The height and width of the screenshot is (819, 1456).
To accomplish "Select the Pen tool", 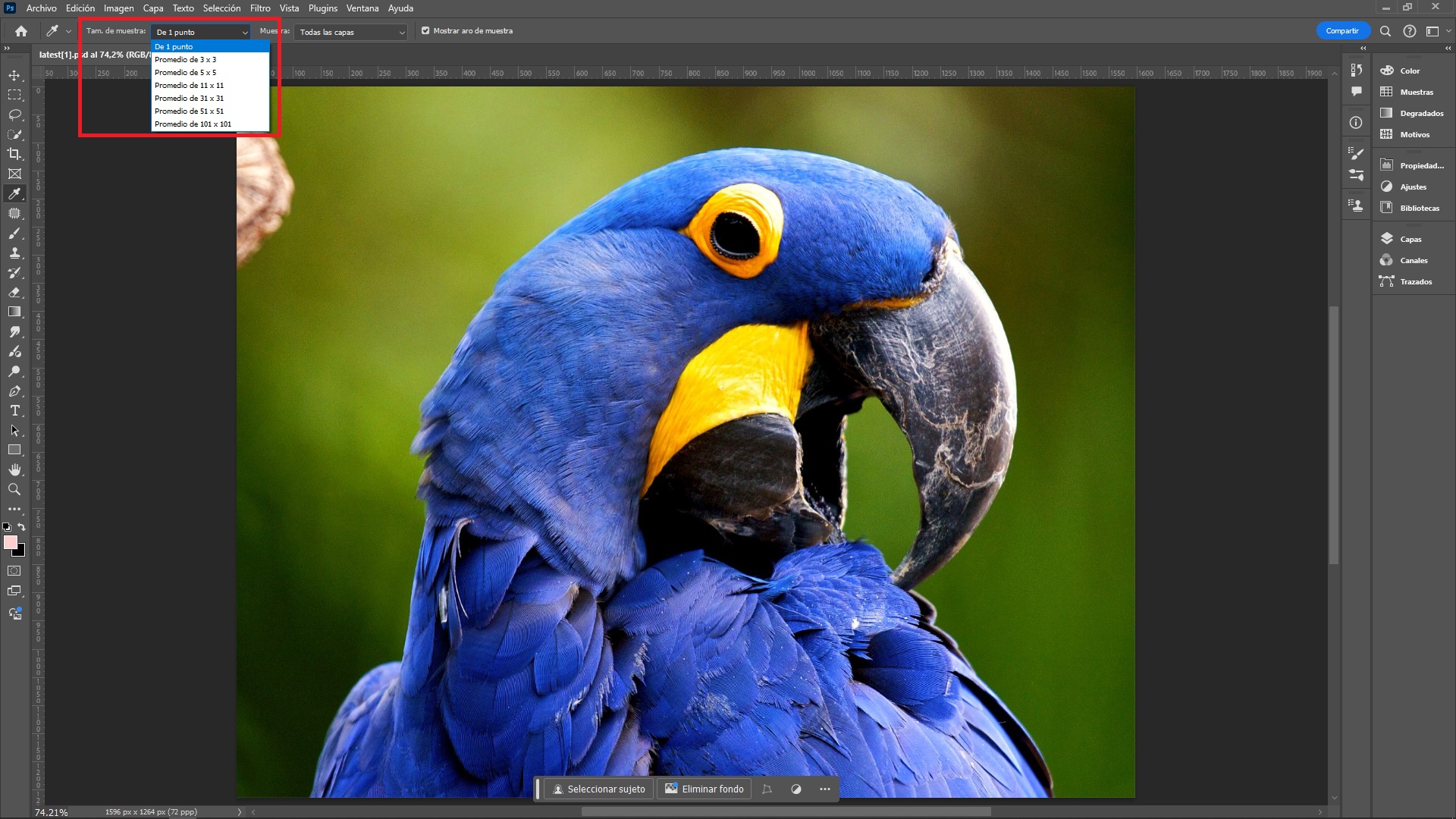I will [x=14, y=391].
